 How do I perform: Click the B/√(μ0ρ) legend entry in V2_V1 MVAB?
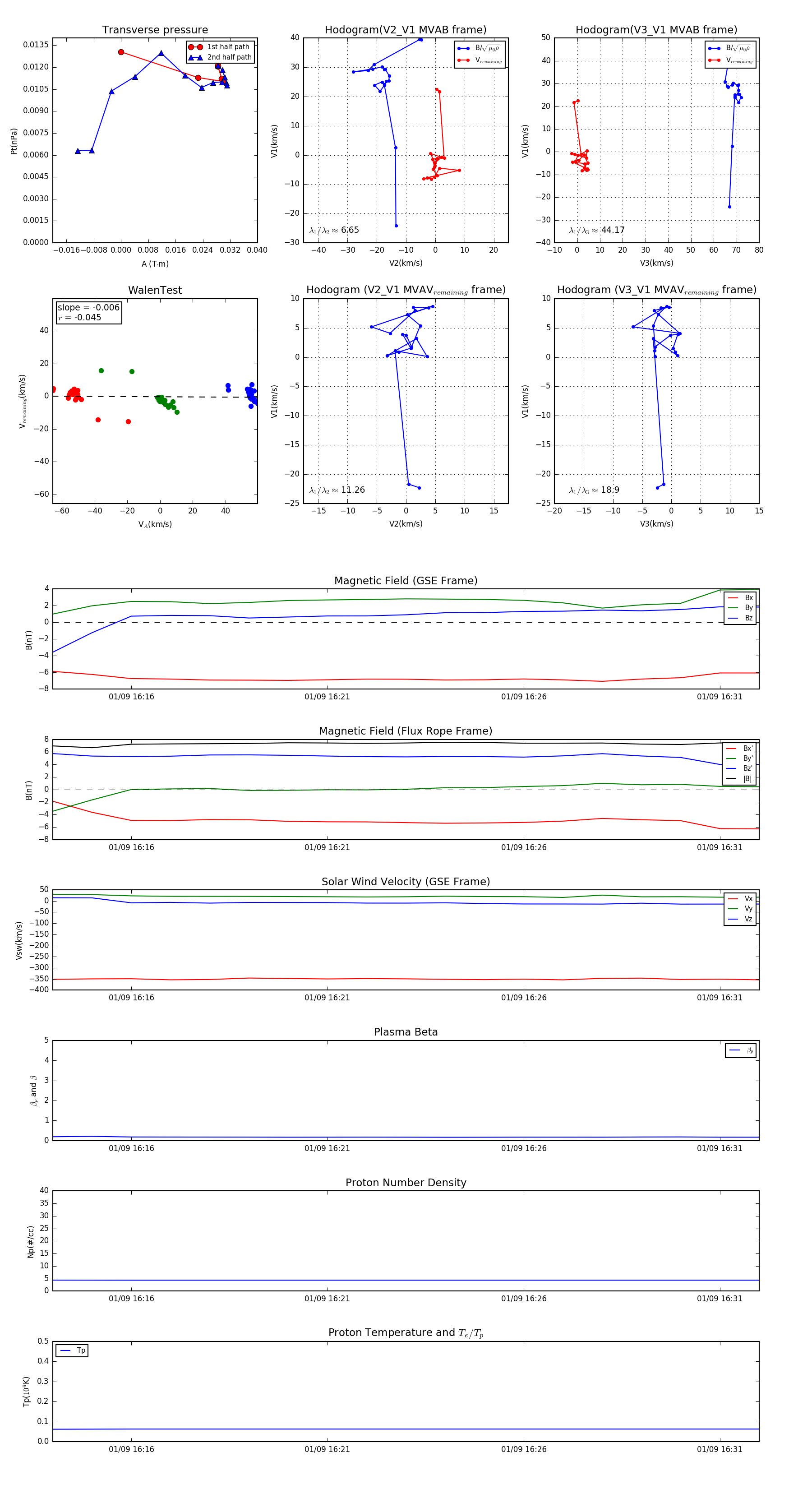pos(479,49)
